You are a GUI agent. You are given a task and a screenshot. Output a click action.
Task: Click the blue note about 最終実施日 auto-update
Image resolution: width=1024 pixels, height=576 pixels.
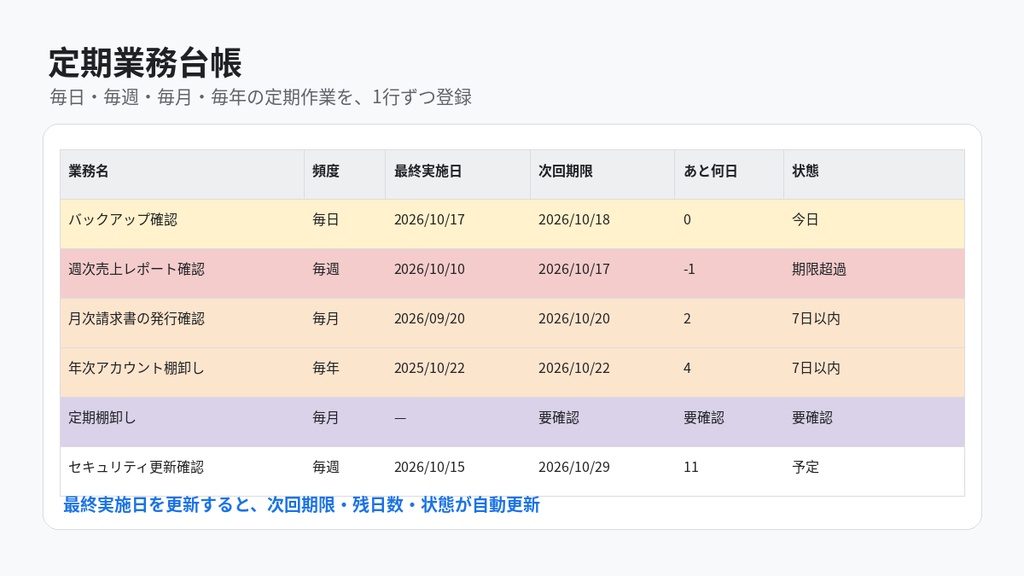(x=301, y=505)
